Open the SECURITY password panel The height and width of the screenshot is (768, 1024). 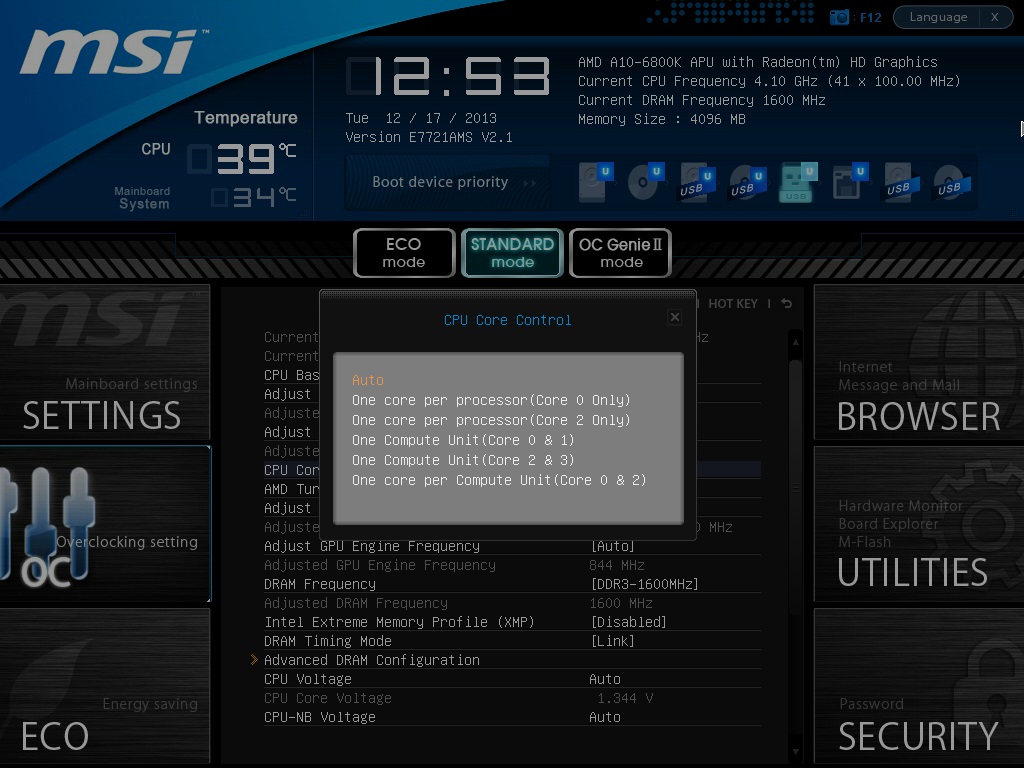click(919, 686)
